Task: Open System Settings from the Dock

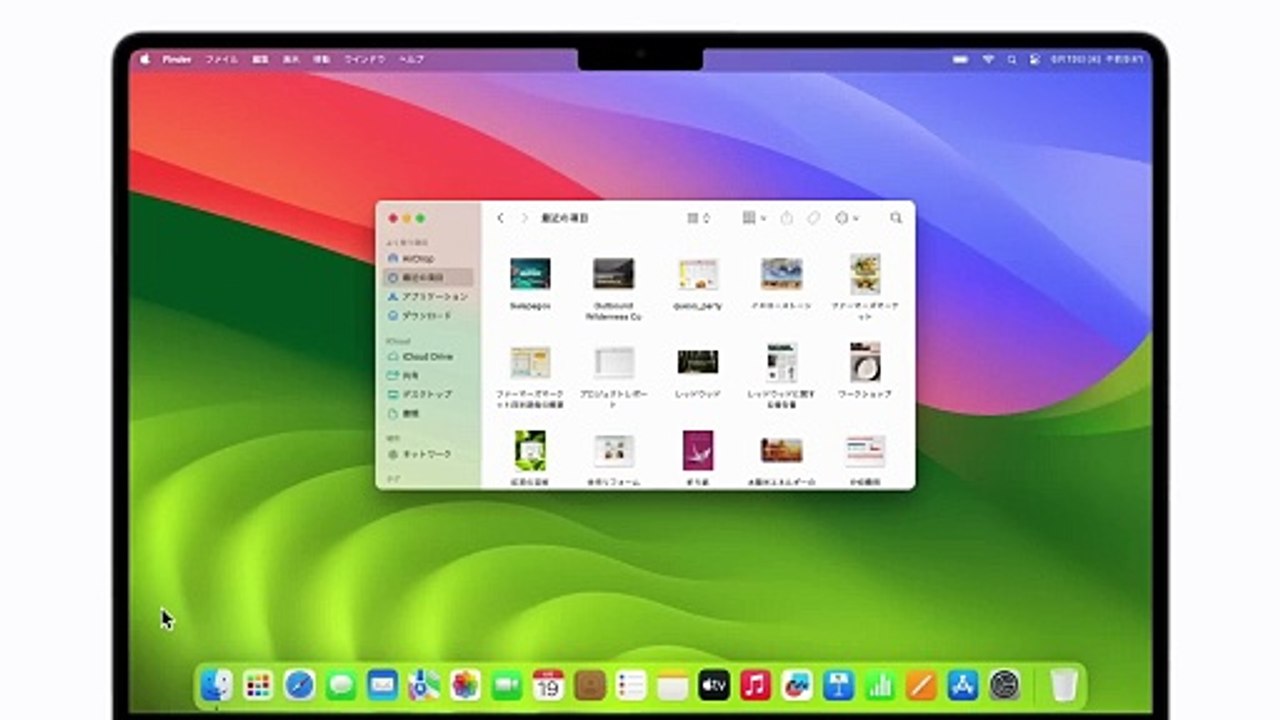Action: 1004,685
